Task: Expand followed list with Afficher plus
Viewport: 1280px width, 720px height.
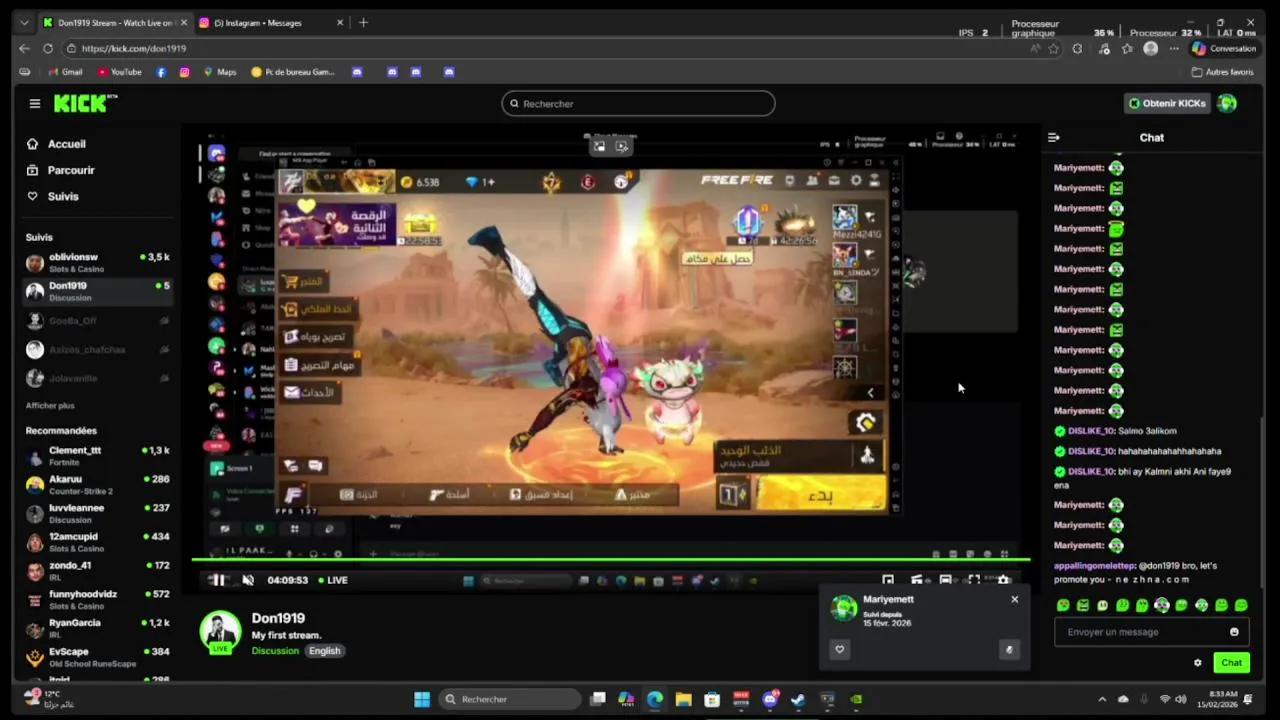Action: (50, 405)
